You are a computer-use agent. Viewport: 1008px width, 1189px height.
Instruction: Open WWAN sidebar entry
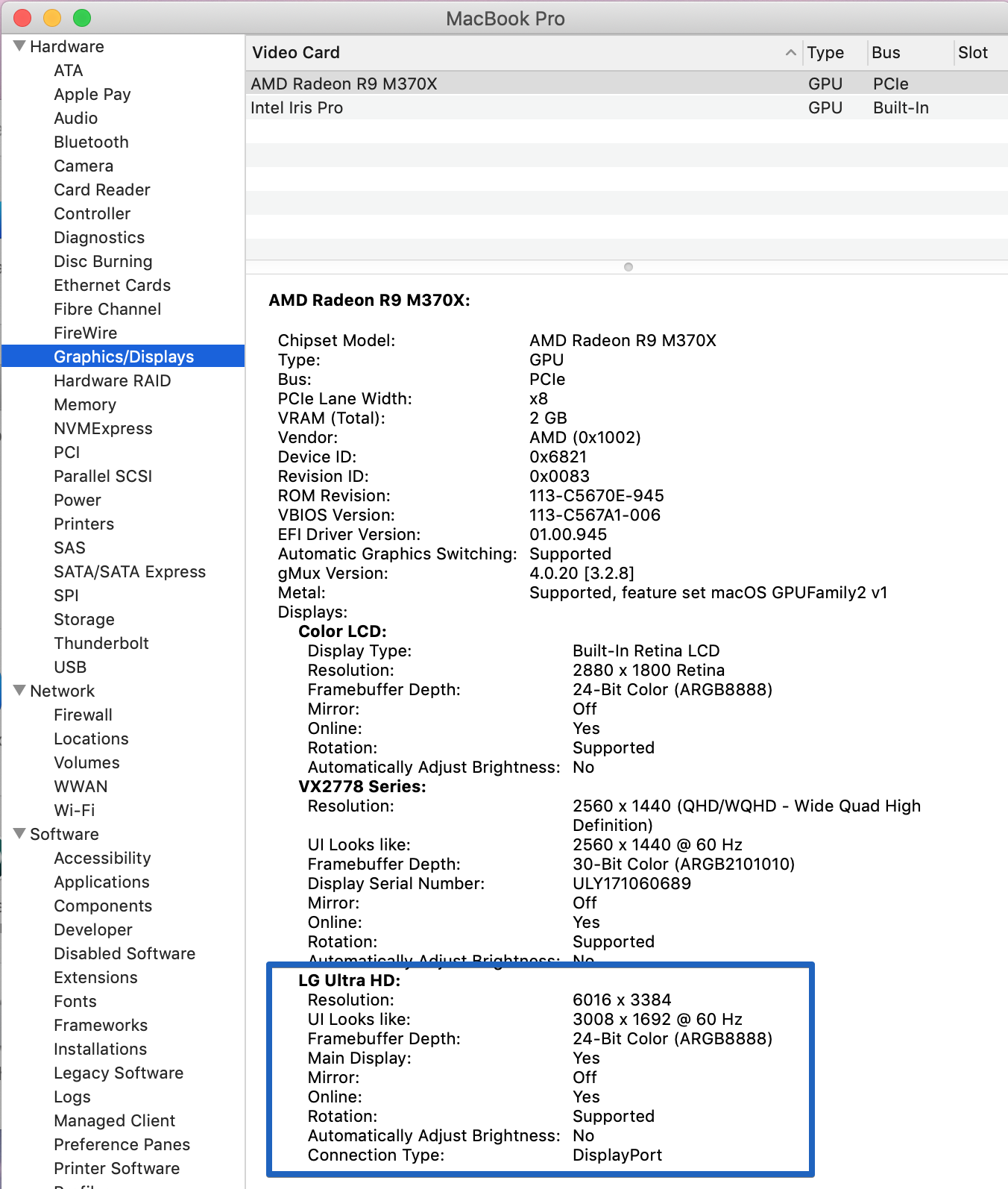pyautogui.click(x=81, y=786)
